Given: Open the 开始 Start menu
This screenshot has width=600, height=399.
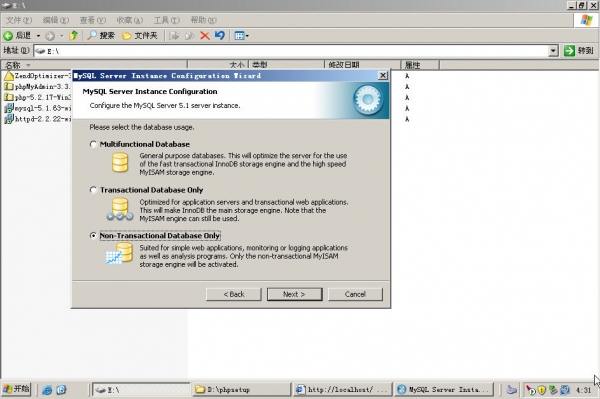Looking at the screenshot, I should tap(16, 389).
